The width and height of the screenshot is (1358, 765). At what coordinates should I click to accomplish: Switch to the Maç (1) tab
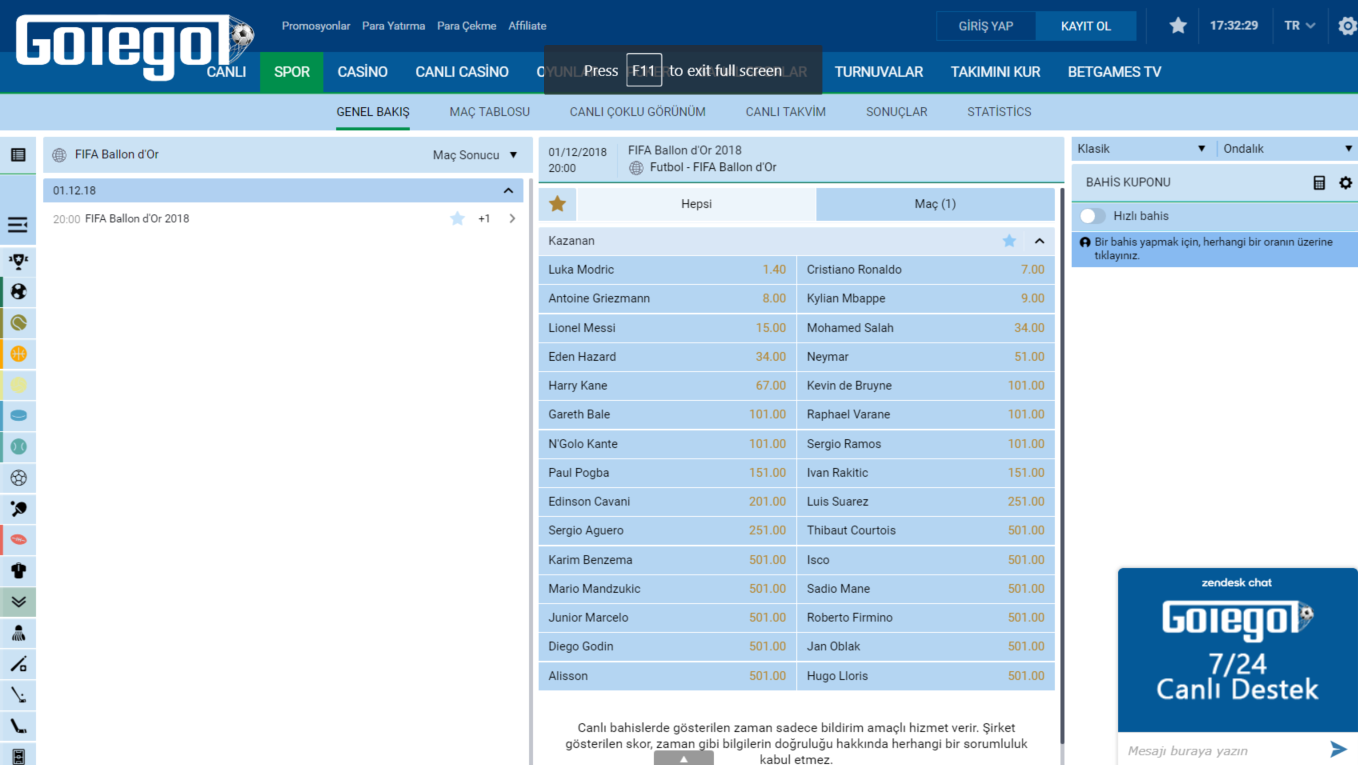click(x=935, y=204)
